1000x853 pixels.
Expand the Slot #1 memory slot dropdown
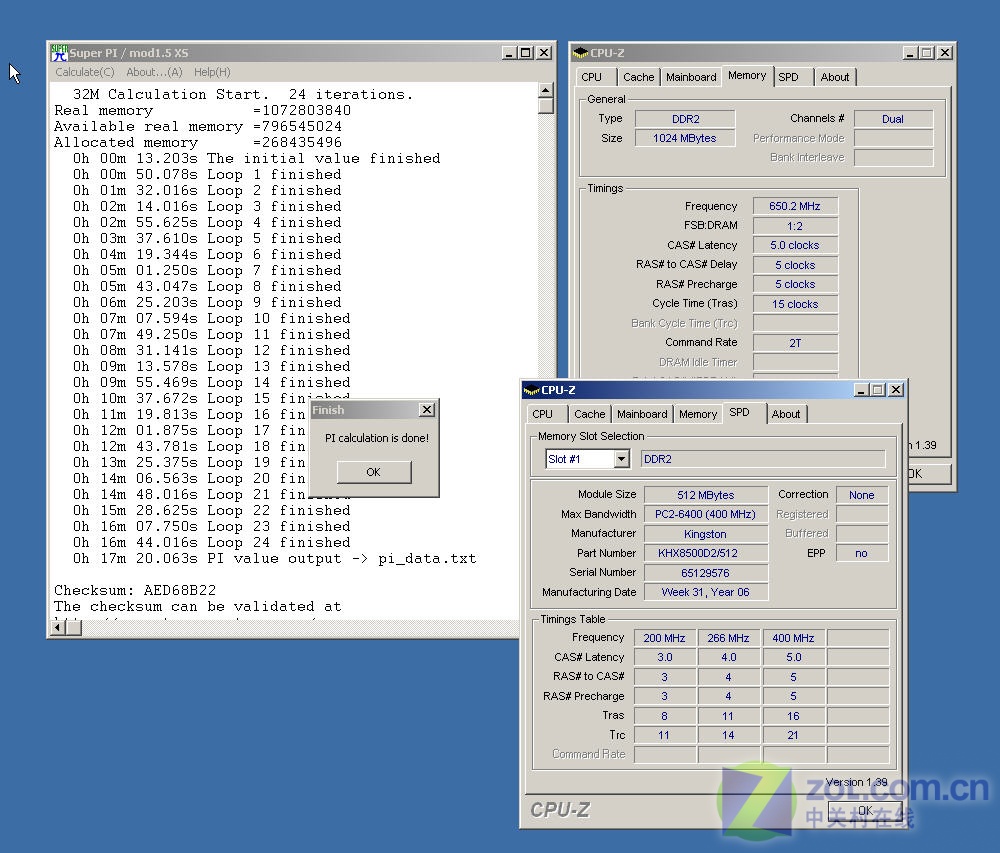tap(622, 459)
